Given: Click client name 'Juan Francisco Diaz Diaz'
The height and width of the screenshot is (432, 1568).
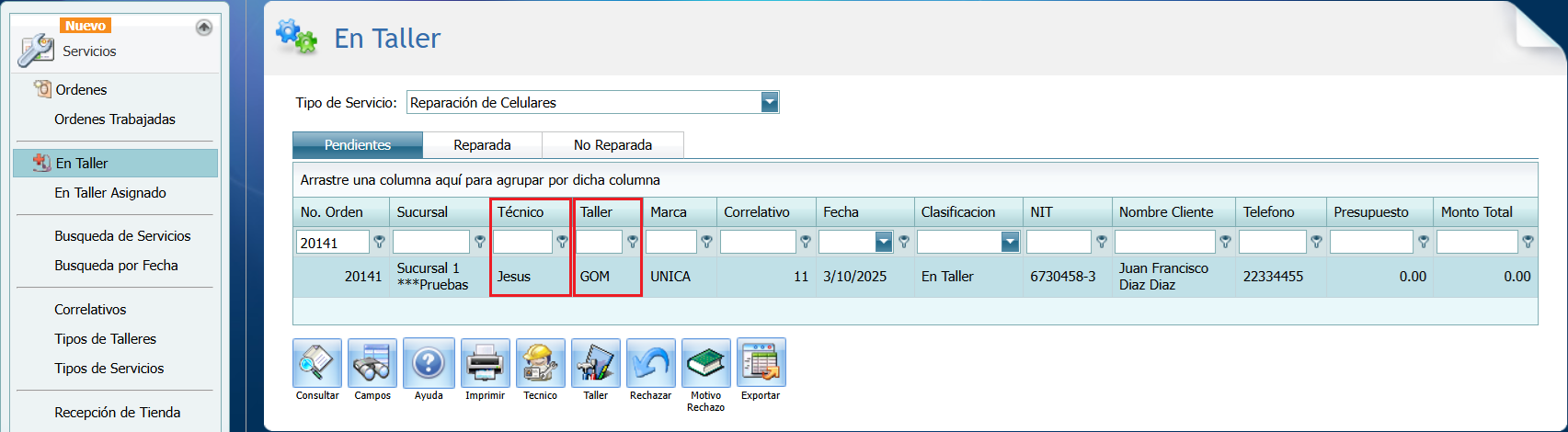Looking at the screenshot, I should (x=1173, y=276).
